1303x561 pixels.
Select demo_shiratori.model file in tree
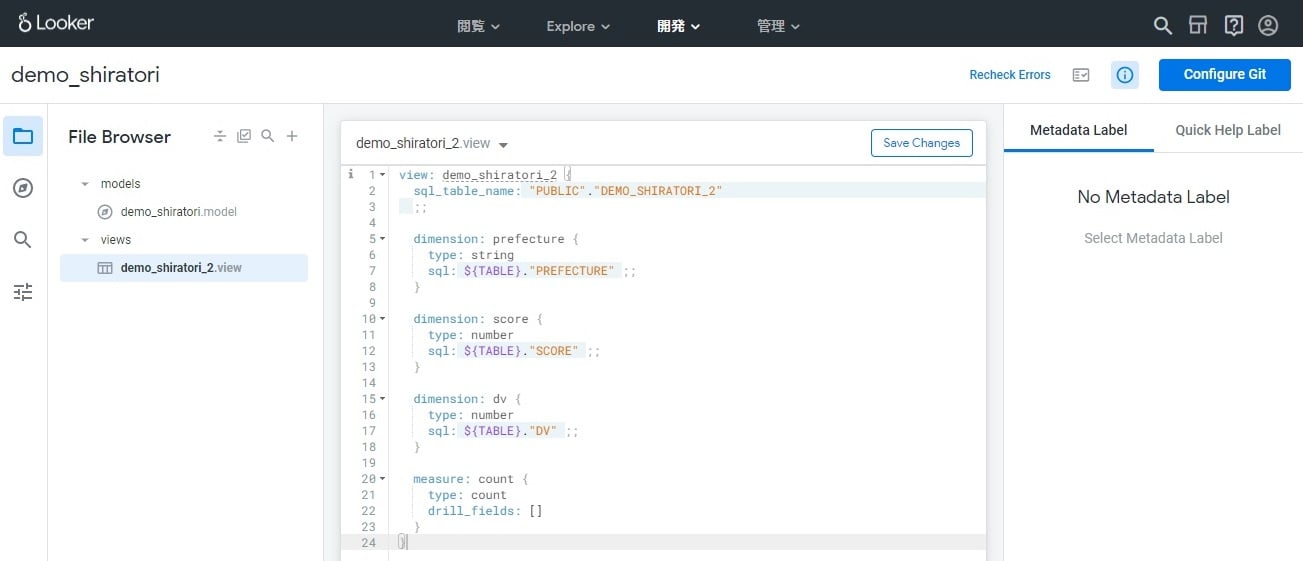point(178,212)
